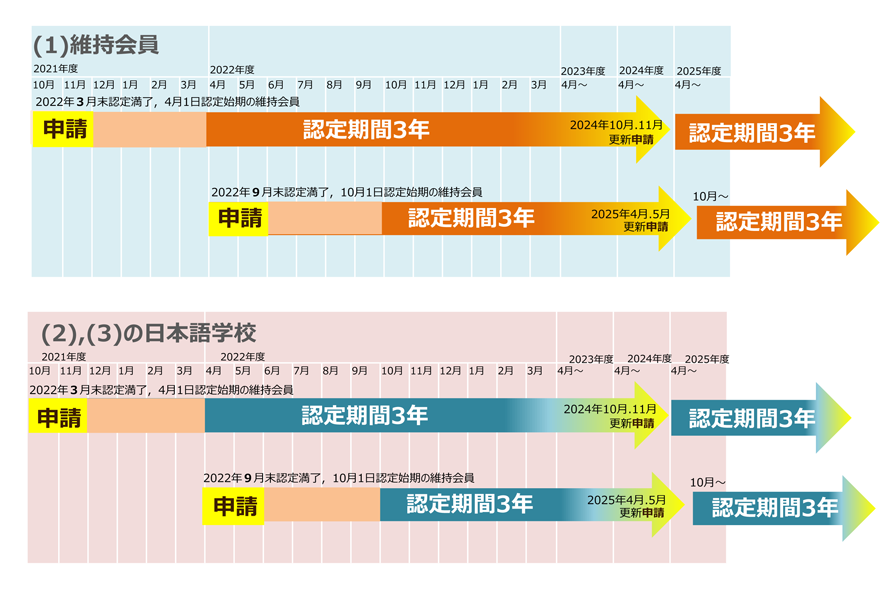The image size is (889, 592).
Task: Click yellow '申請' box in 日本語学校 3月末 row
Action: tap(58, 417)
